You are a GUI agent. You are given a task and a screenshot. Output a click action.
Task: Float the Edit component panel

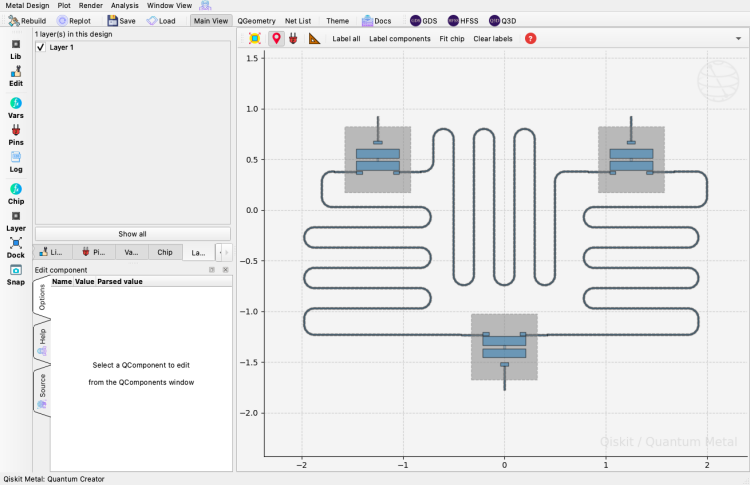(212, 270)
